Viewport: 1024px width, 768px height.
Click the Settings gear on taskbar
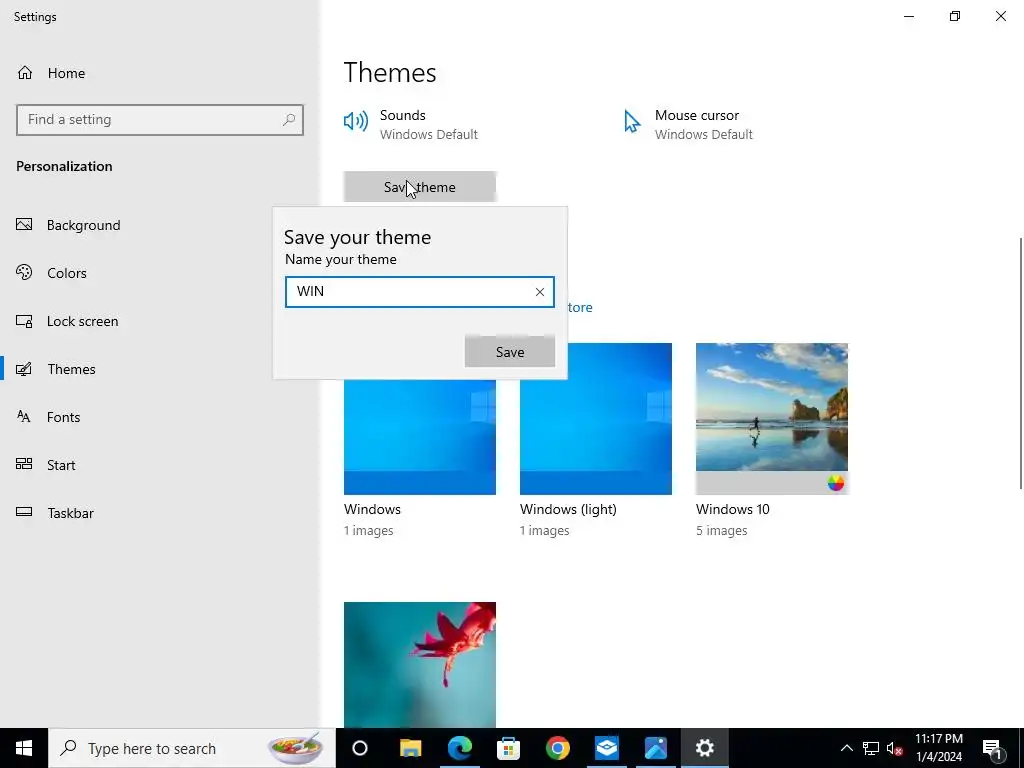point(705,748)
